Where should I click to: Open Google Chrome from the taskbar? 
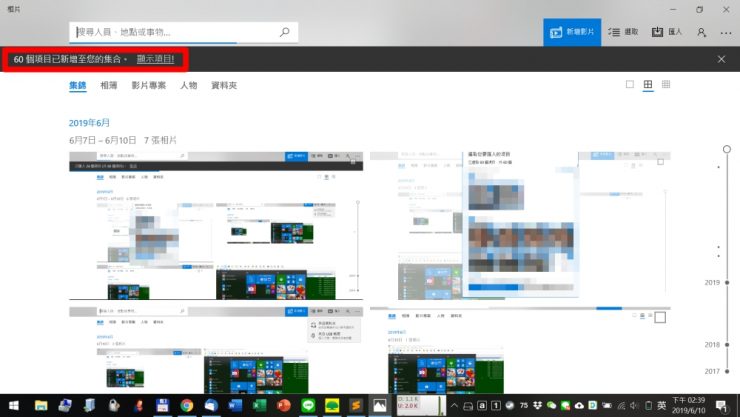point(186,406)
